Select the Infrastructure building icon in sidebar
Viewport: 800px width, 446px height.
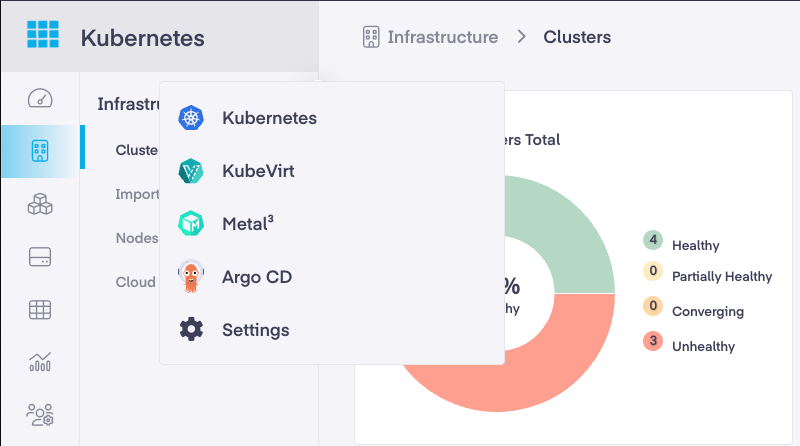(40, 151)
